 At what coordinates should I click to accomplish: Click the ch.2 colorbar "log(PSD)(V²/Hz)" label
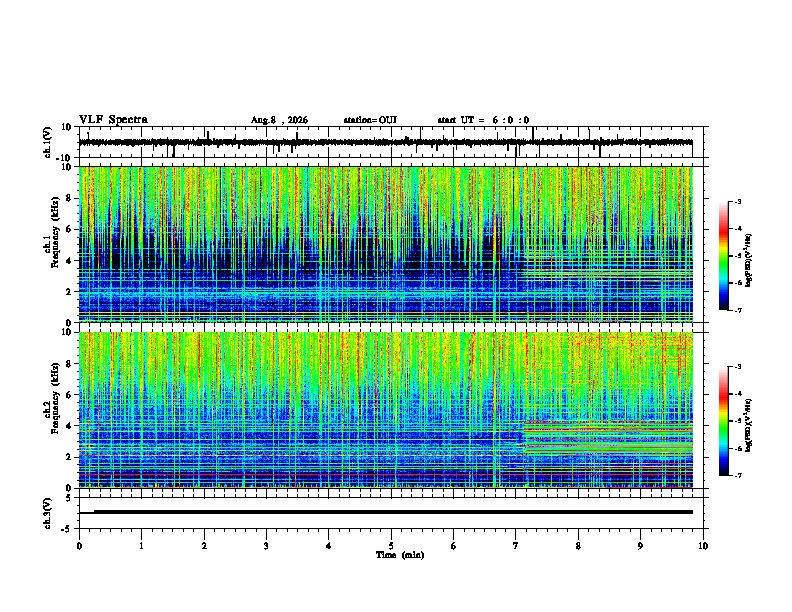tap(749, 425)
